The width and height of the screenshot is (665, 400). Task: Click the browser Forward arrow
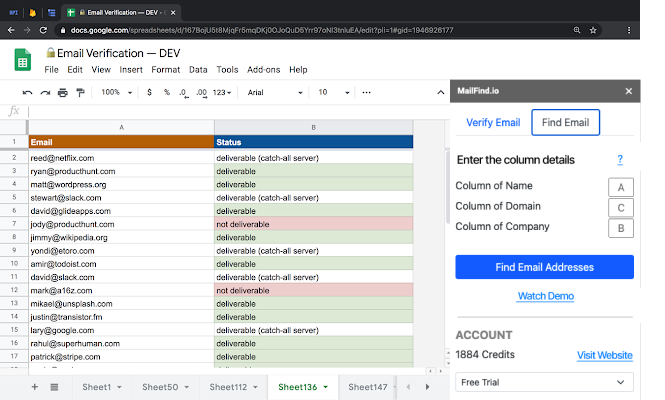27,30
